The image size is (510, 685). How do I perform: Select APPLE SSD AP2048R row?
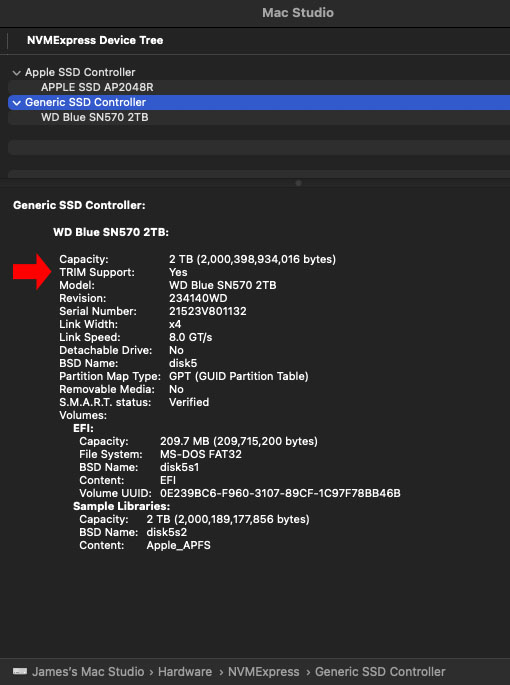coord(259,87)
